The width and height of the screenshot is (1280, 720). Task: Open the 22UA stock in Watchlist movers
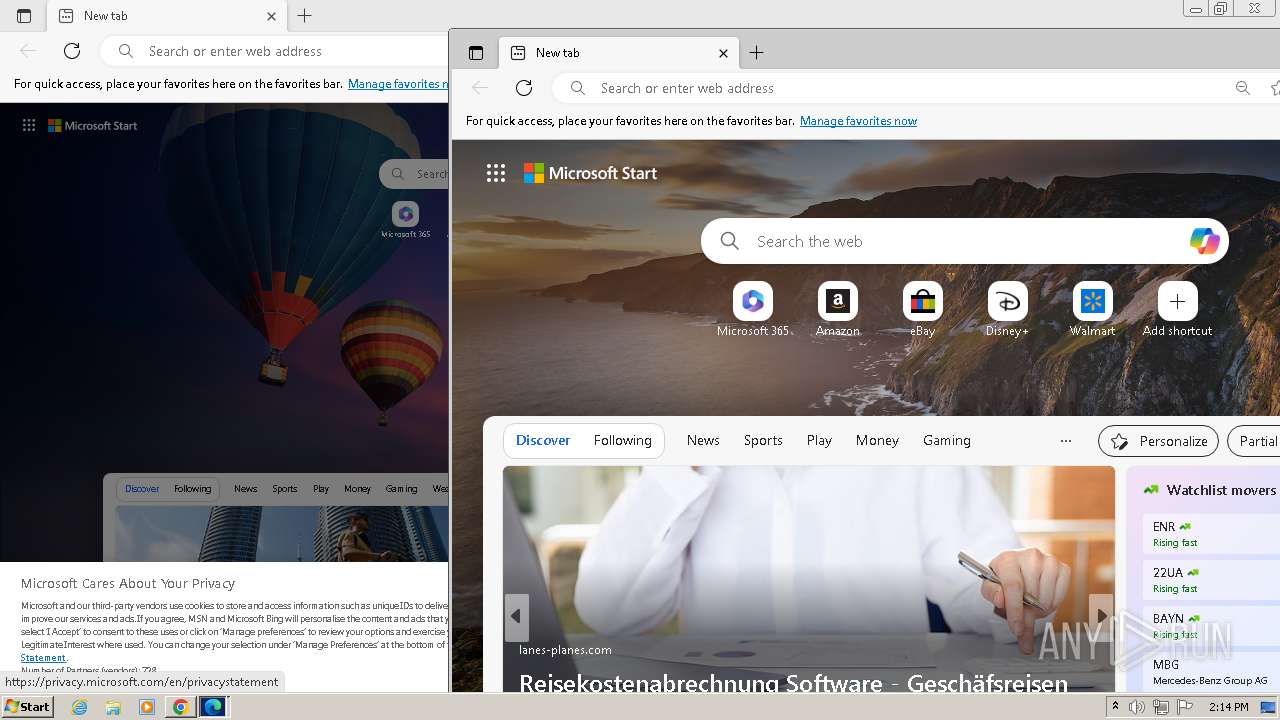[x=1211, y=580]
